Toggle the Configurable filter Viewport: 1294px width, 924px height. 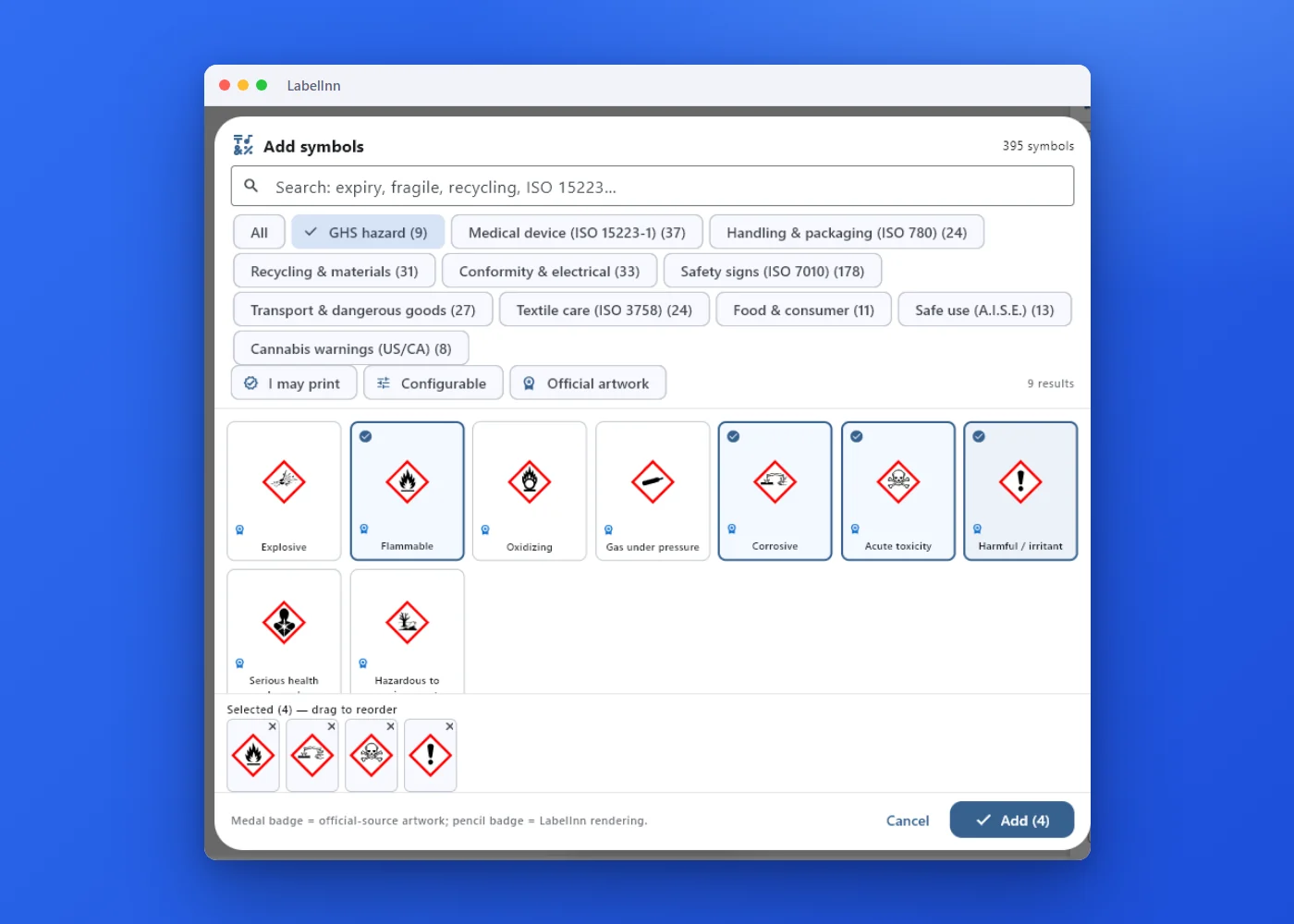pos(433,383)
